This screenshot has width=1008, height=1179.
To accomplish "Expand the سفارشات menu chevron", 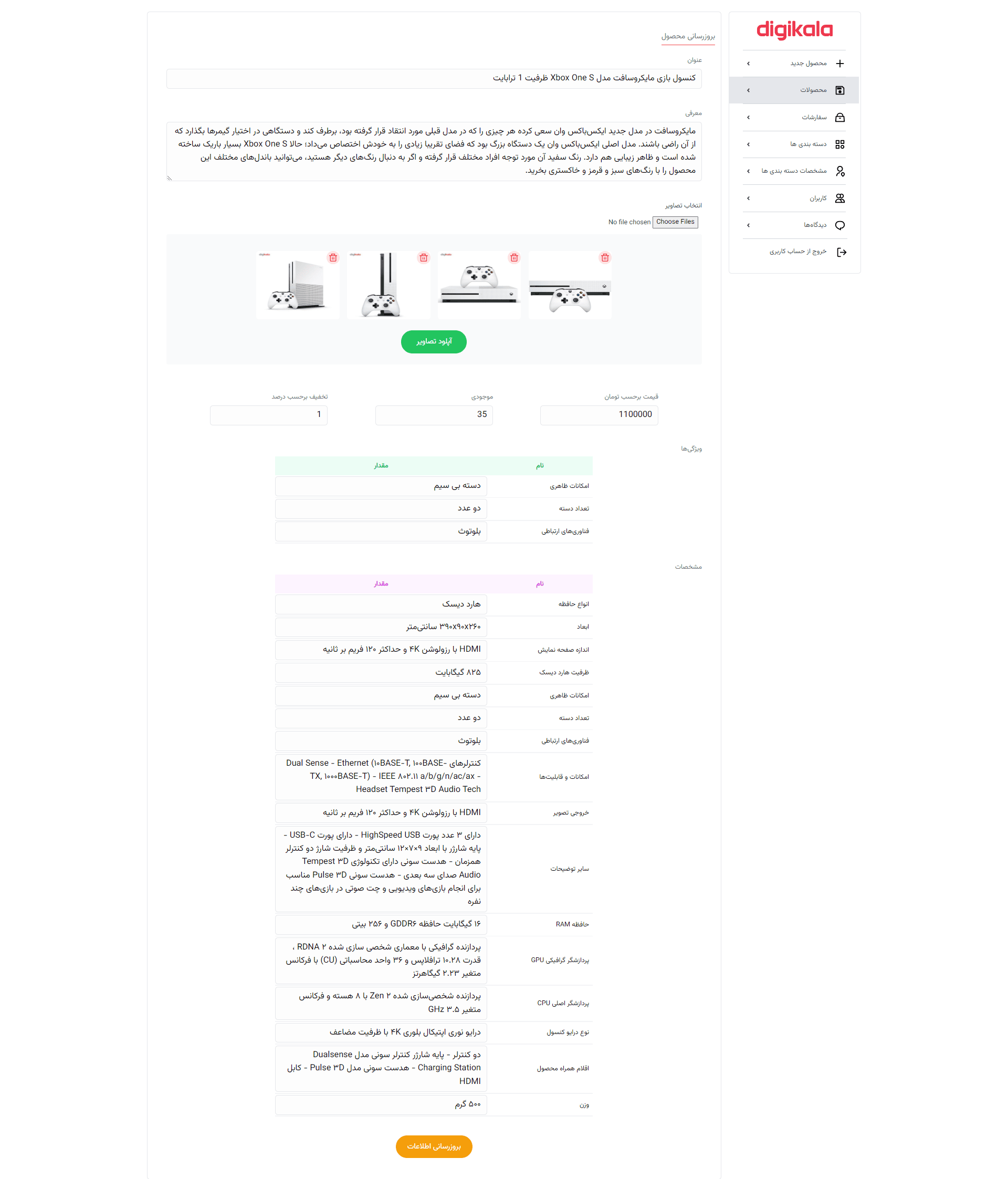I will click(748, 117).
